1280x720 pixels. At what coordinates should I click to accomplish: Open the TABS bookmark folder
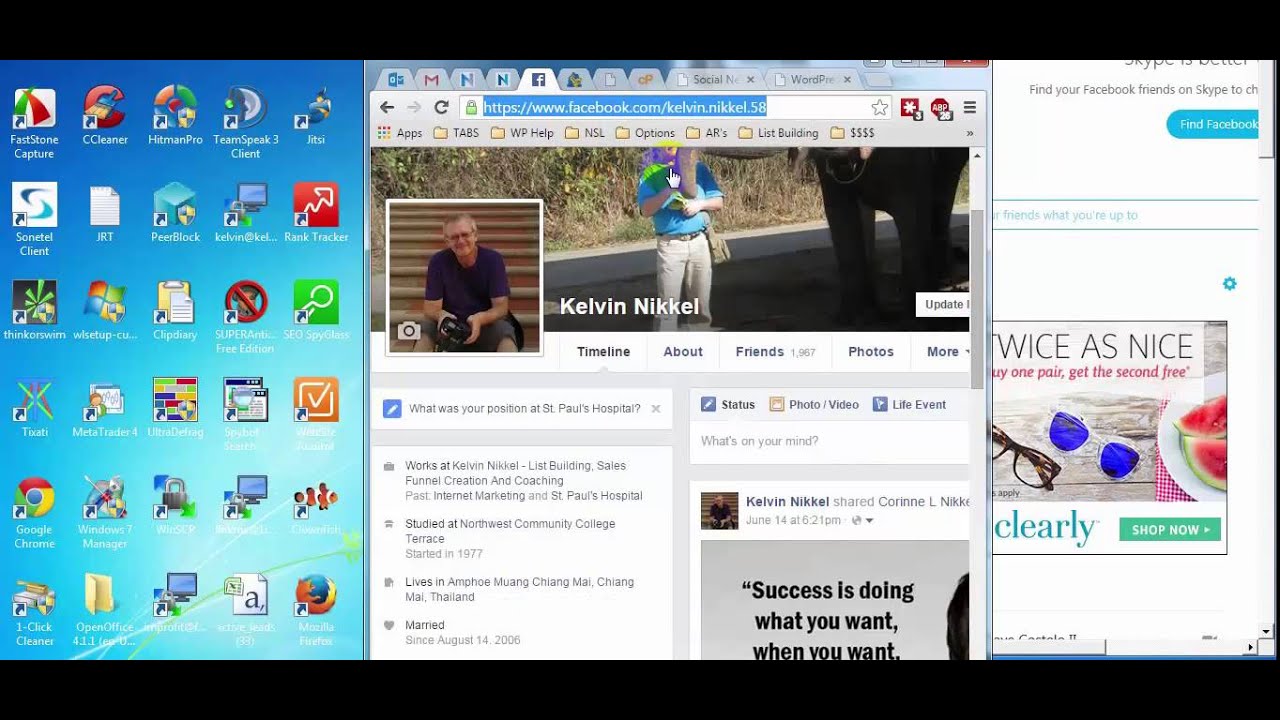coord(456,133)
